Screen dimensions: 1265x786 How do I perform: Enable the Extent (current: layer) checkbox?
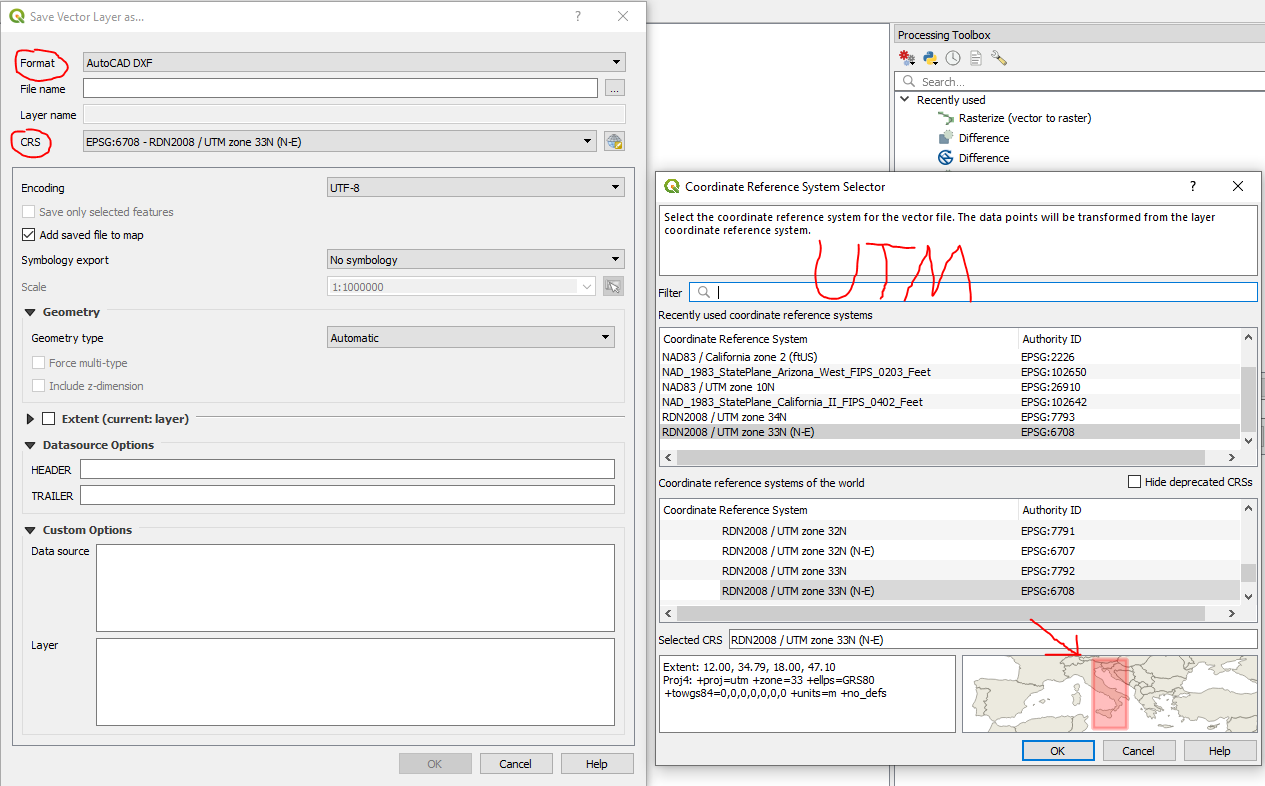48,419
